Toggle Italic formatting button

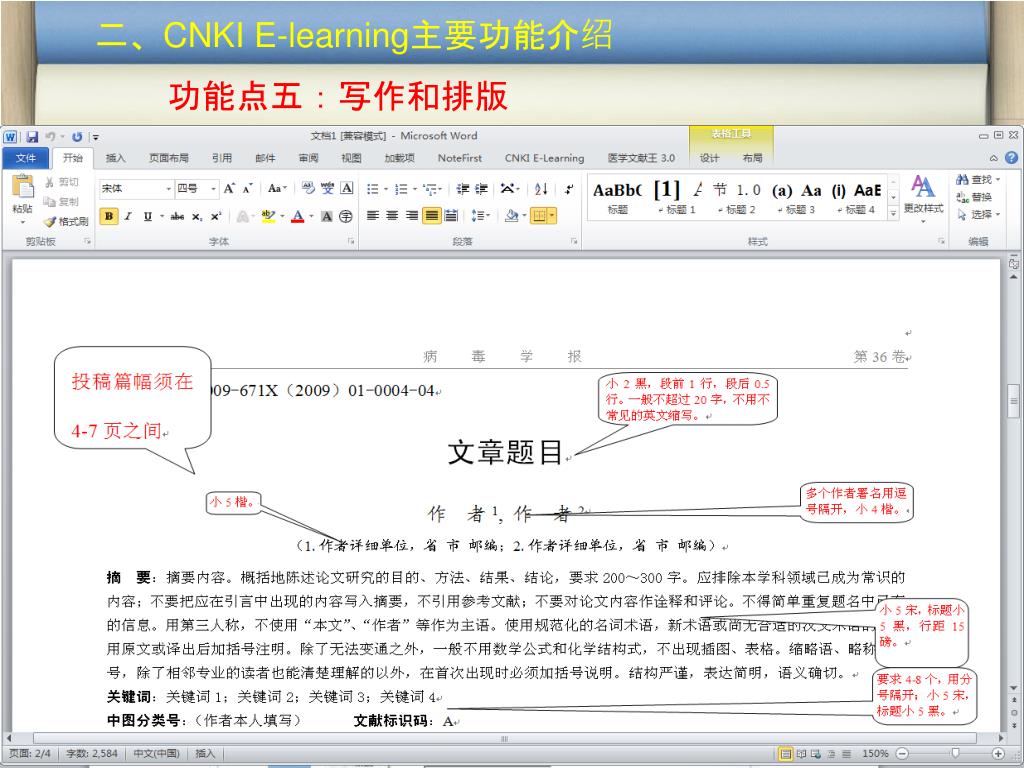click(x=129, y=216)
